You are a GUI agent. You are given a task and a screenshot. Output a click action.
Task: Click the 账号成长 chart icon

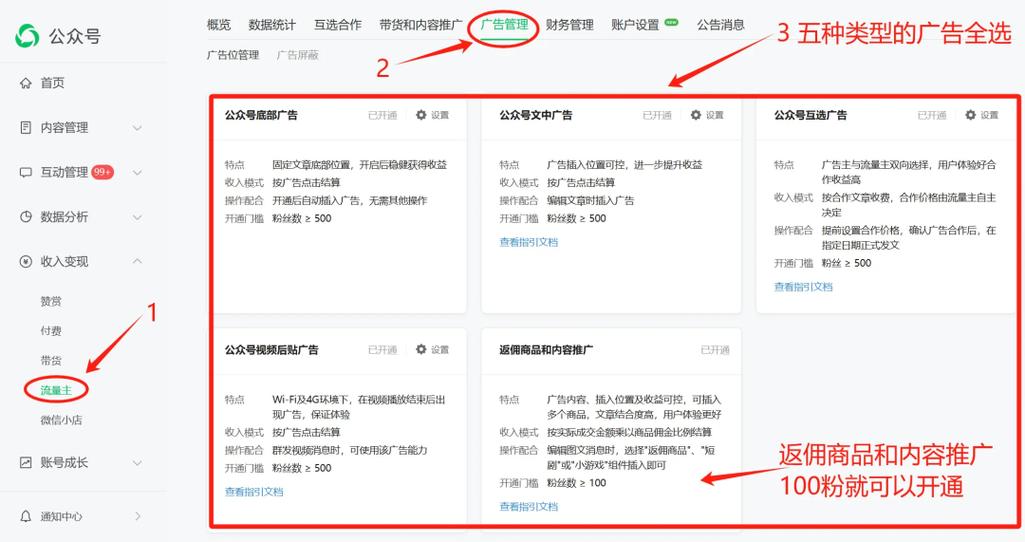[x=26, y=462]
